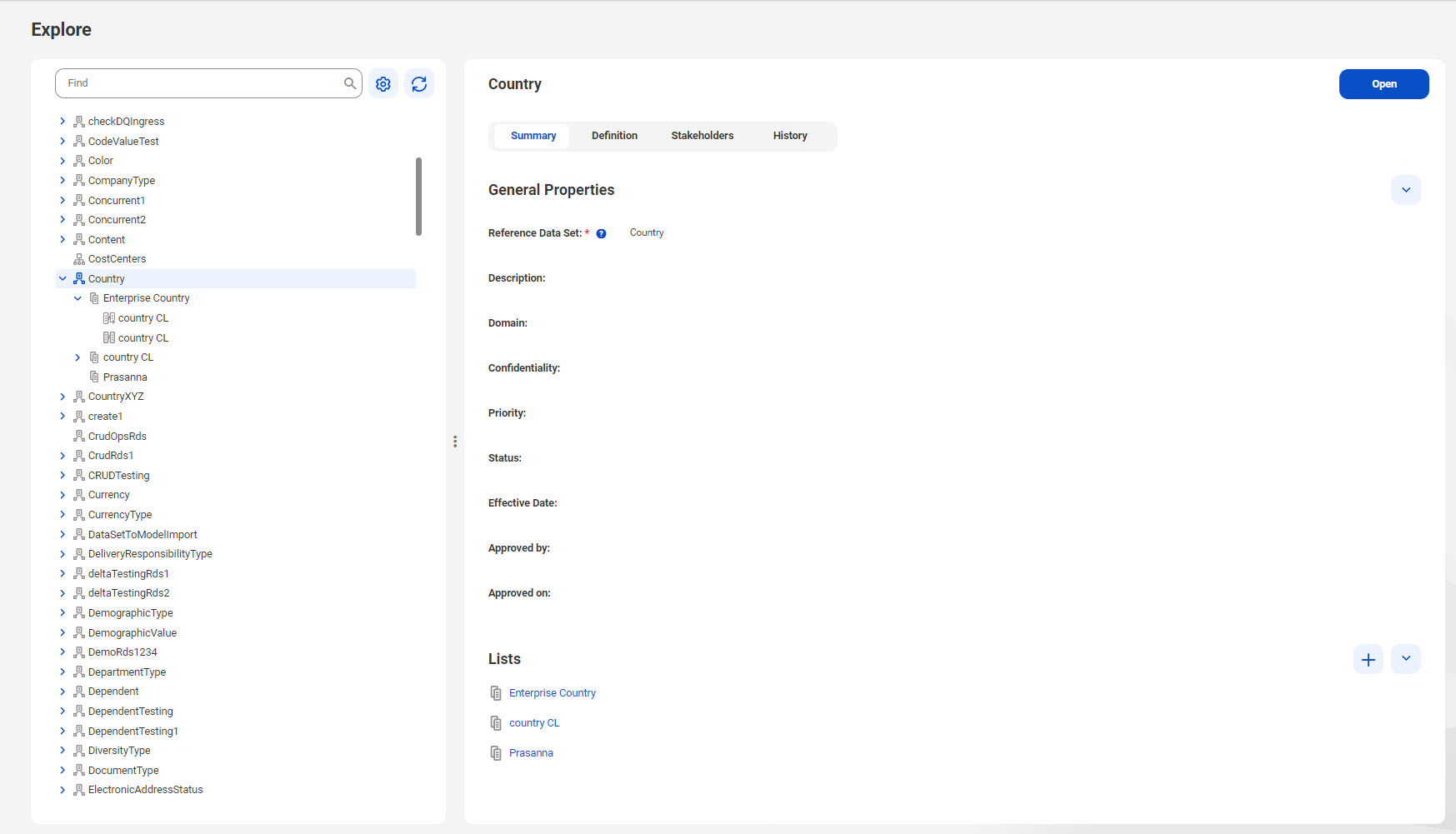Select the DiversityType tree item

pos(119,751)
